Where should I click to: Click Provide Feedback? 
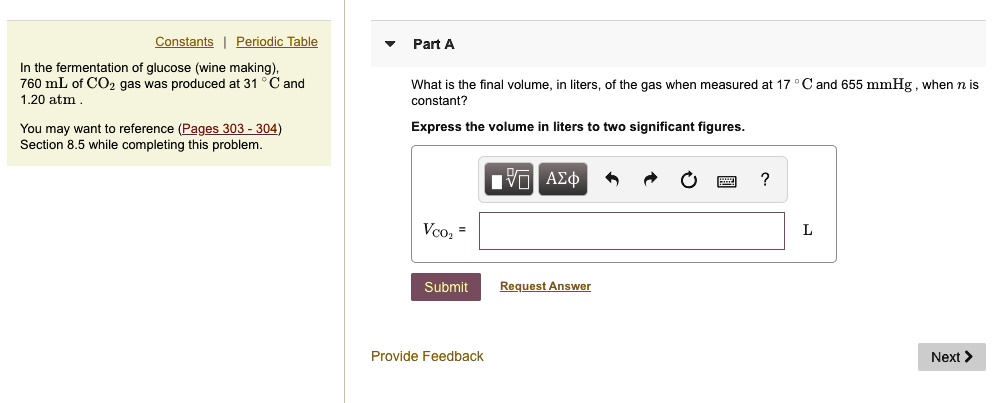click(427, 356)
